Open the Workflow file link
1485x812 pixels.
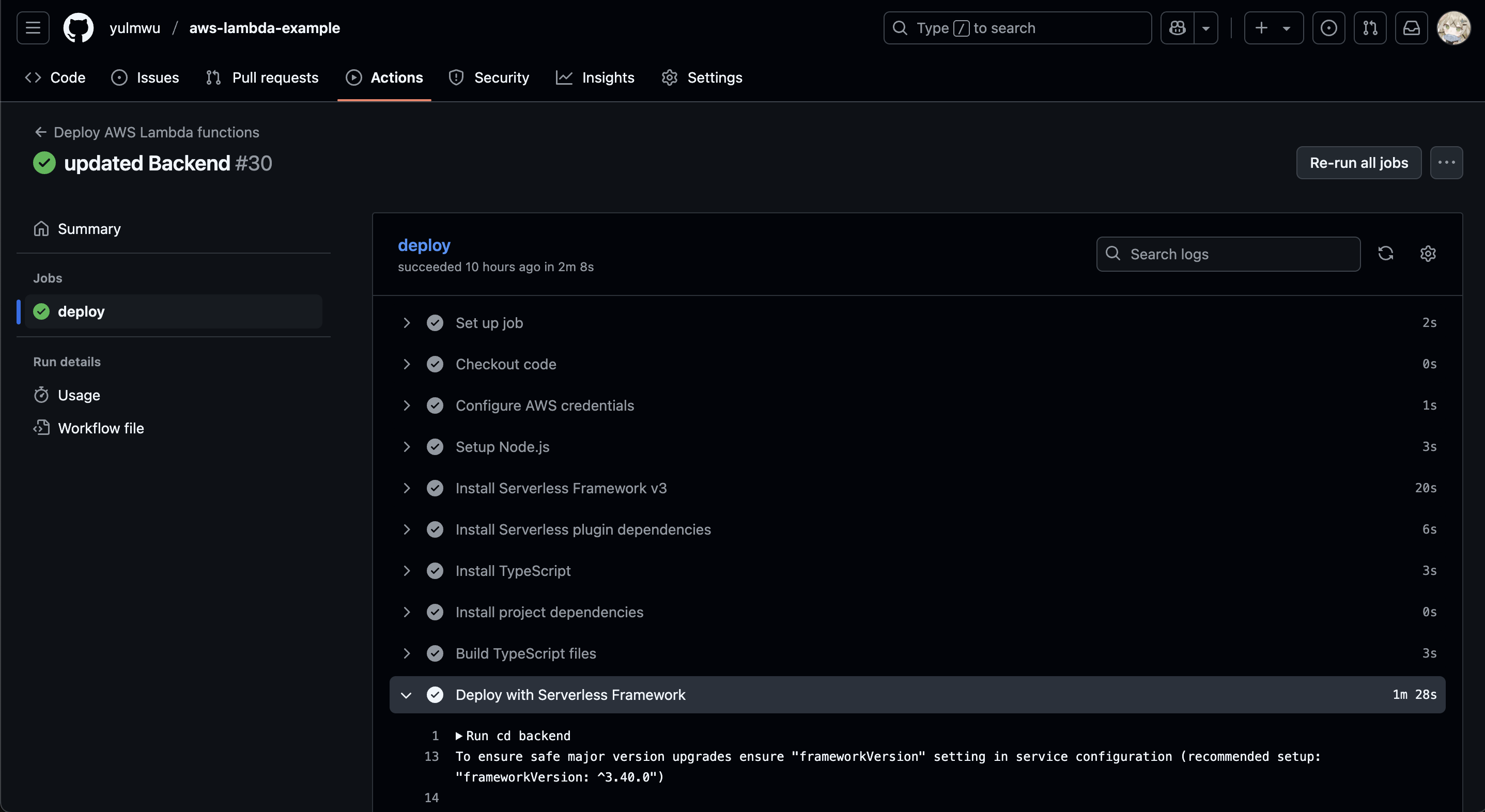click(x=101, y=428)
